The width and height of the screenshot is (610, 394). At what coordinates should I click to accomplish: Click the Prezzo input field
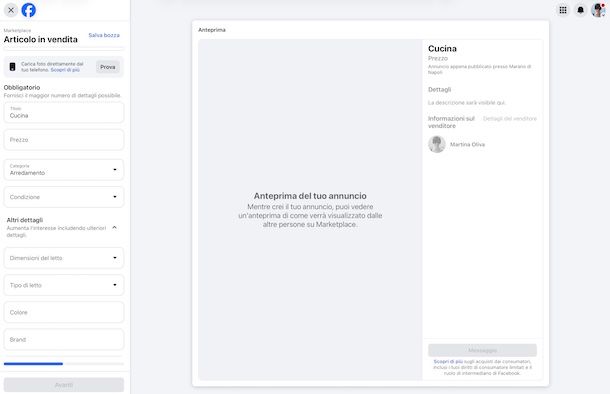pos(64,140)
